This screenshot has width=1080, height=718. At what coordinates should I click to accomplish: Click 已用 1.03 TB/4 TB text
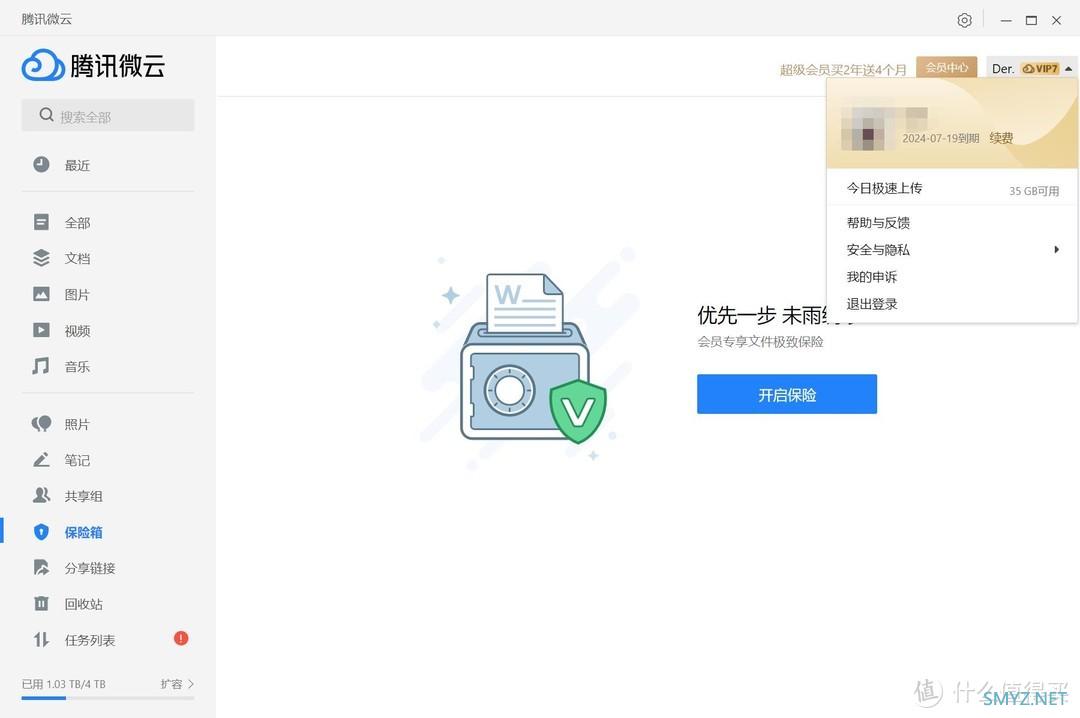(63, 684)
